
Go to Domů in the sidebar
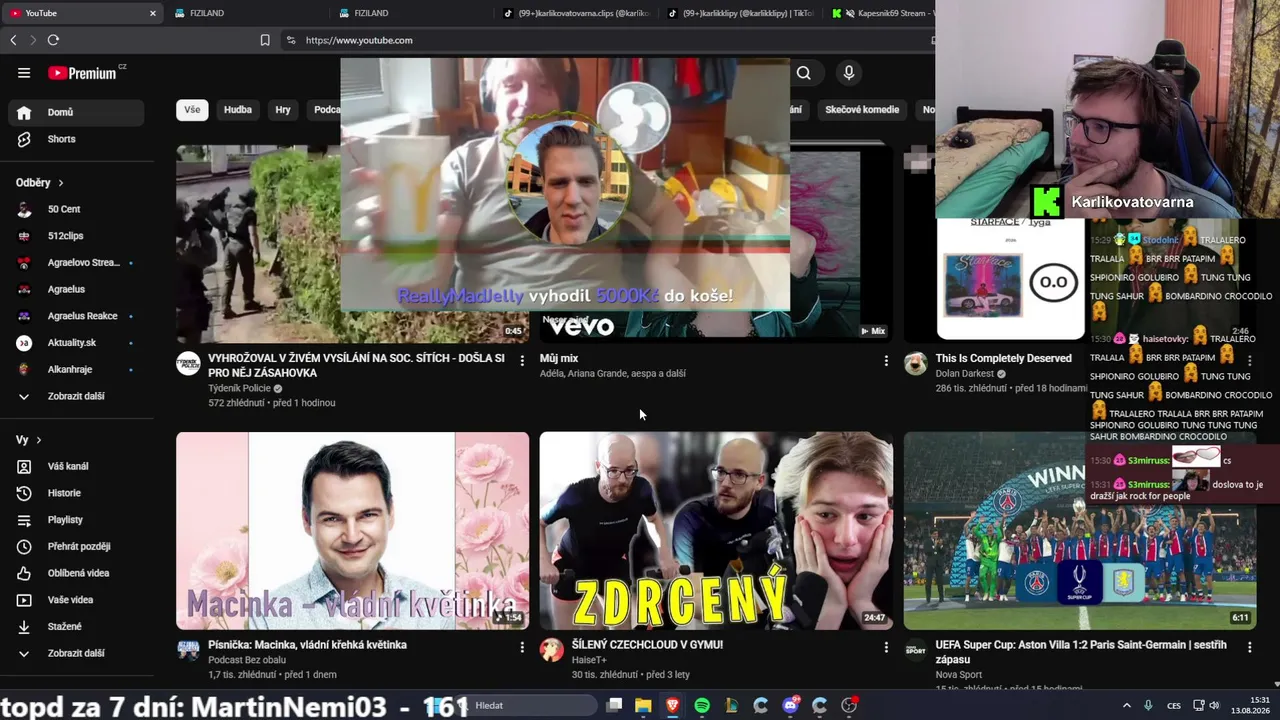[x=76, y=112]
